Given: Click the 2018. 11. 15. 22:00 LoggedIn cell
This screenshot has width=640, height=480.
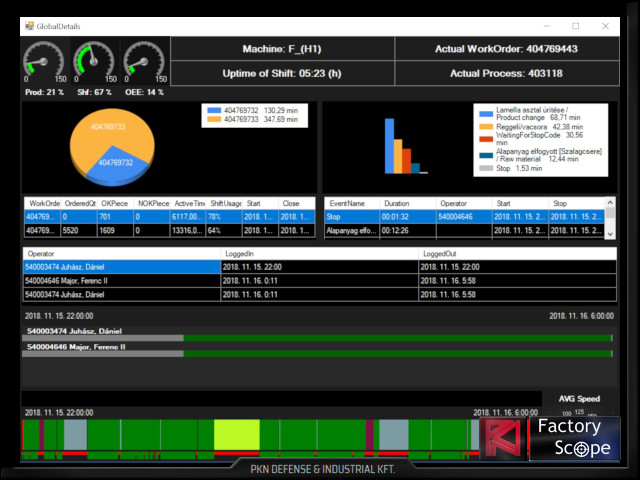Looking at the screenshot, I should 320,267.
